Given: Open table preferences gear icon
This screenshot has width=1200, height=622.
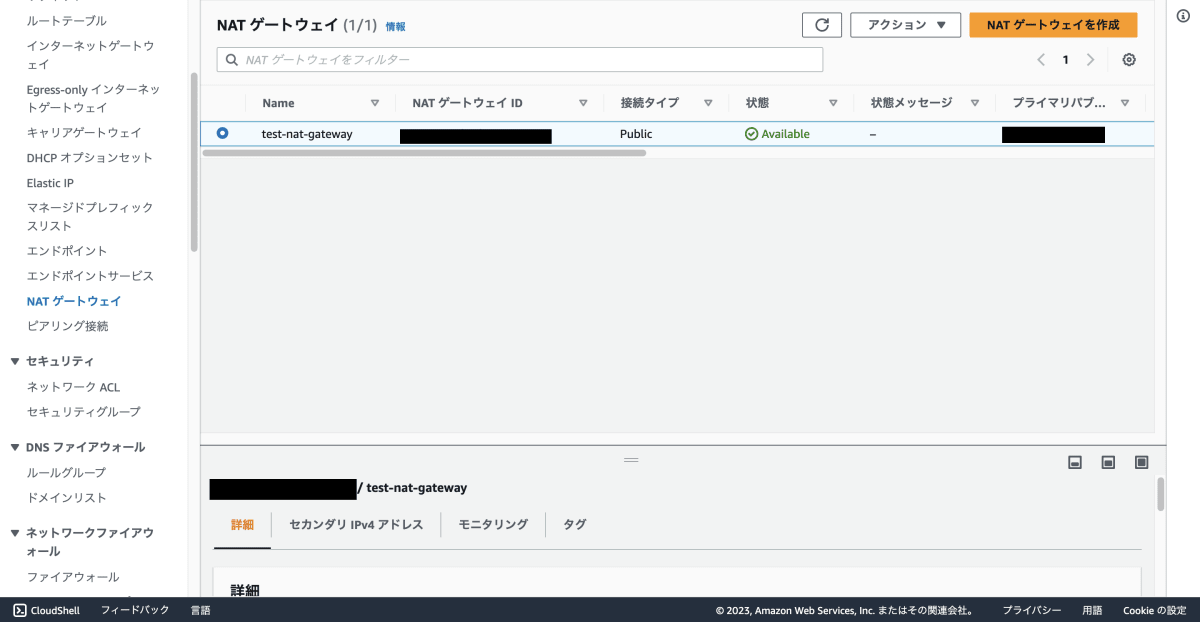Looking at the screenshot, I should (1129, 60).
